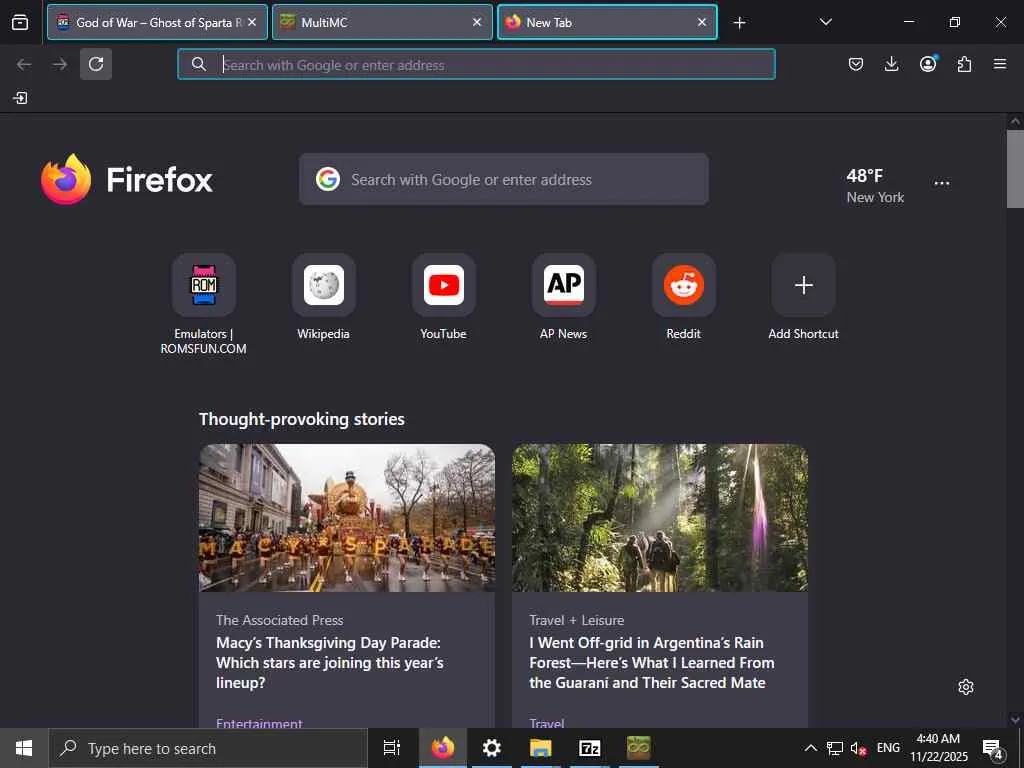Go back to previous page

click(x=24, y=64)
